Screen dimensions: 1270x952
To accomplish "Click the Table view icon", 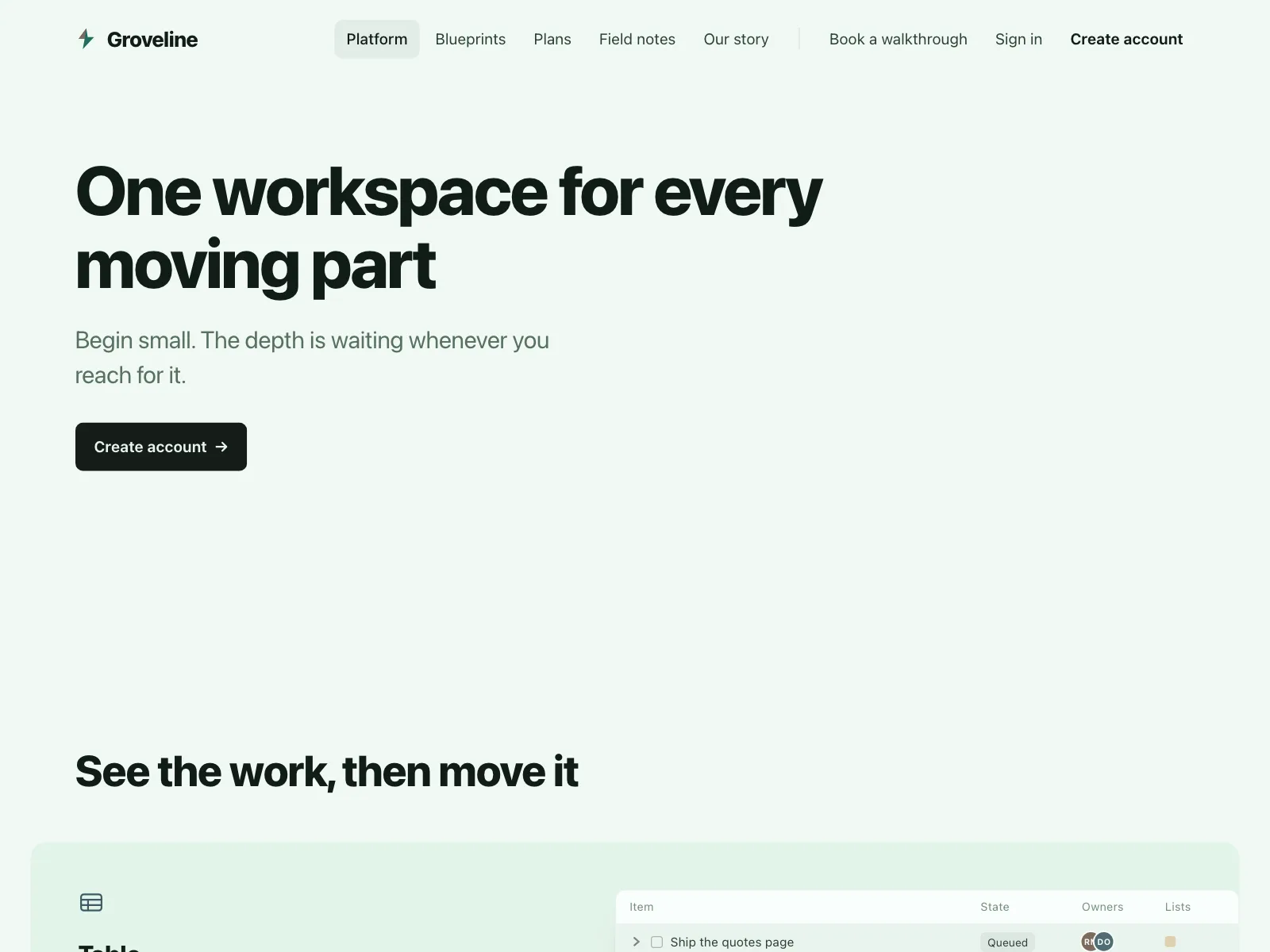I will (x=91, y=902).
